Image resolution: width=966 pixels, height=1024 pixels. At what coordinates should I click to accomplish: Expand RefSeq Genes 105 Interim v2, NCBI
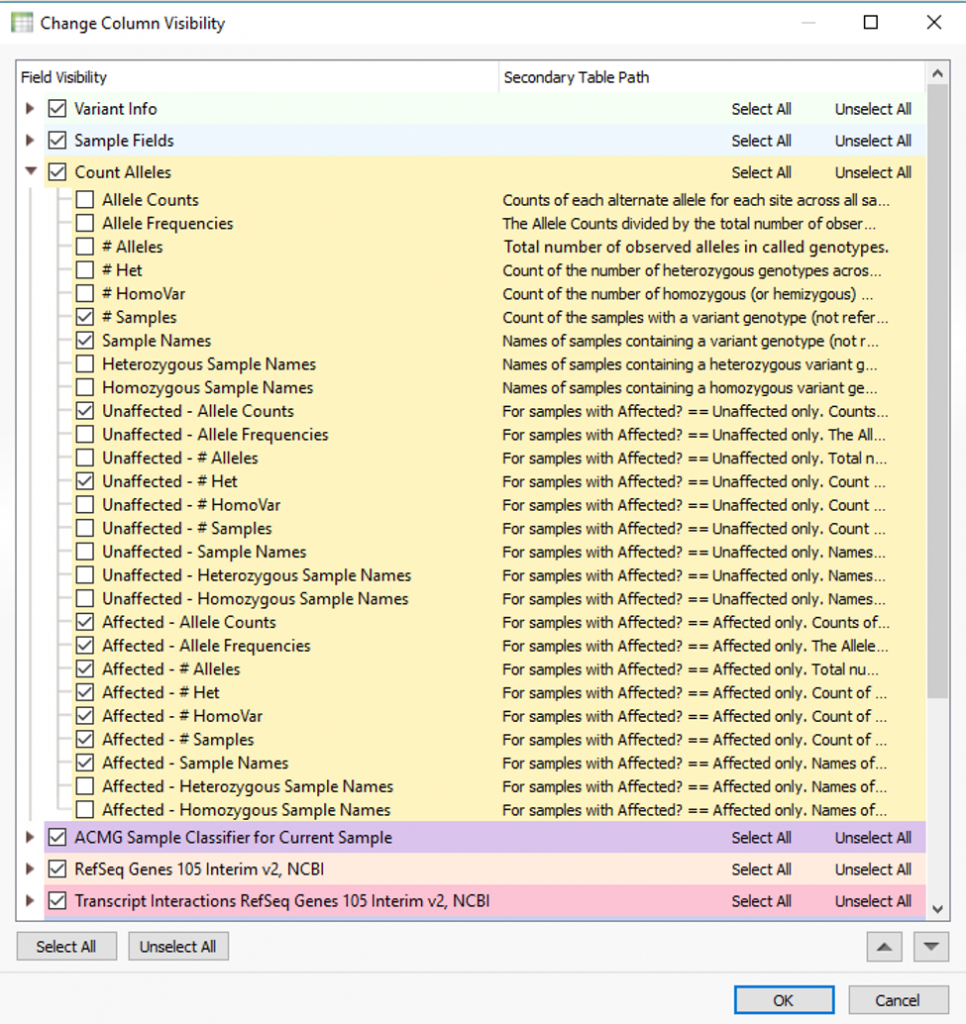[x=27, y=869]
